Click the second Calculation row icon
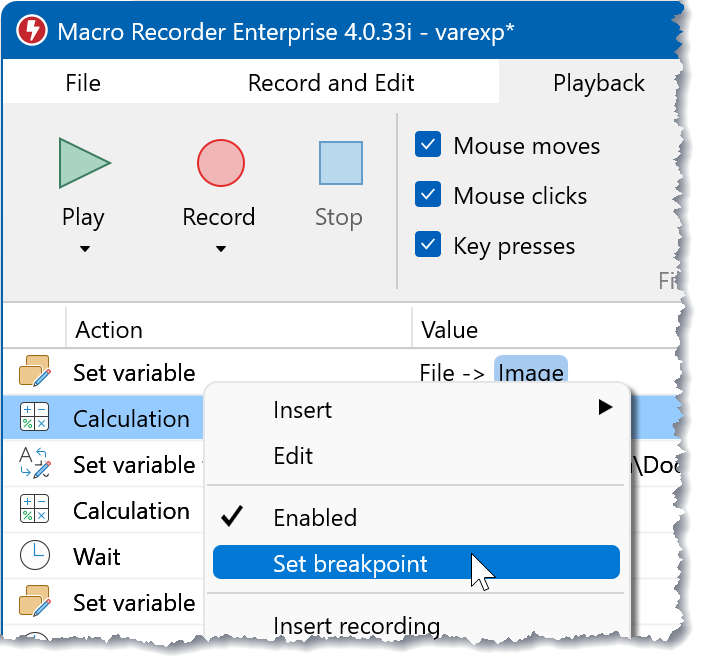 point(34,510)
